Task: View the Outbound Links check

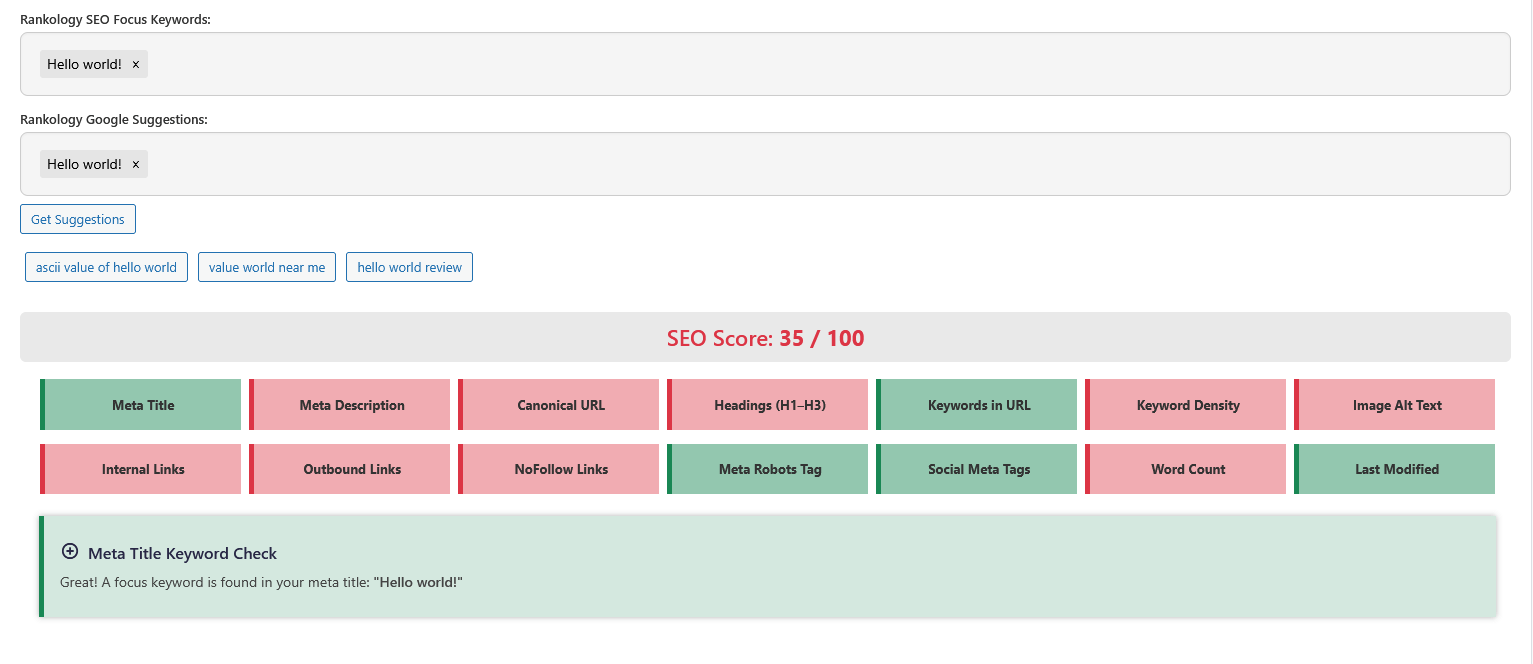Action: [x=352, y=469]
